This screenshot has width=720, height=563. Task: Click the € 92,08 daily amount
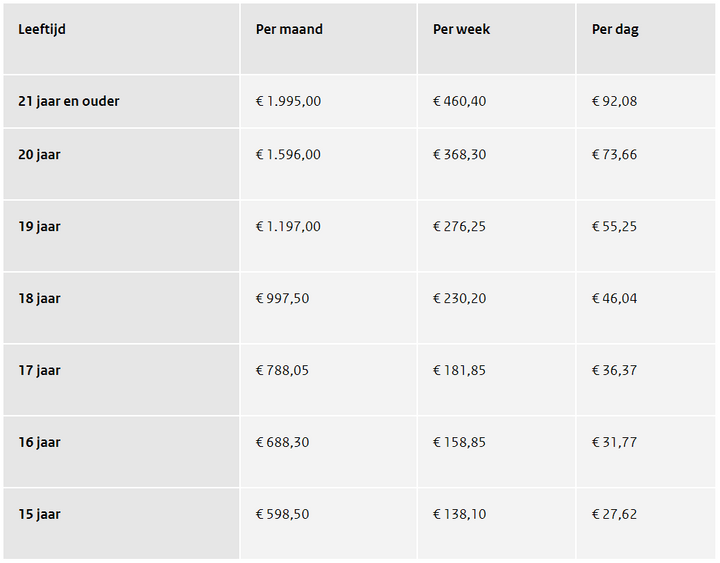(614, 101)
